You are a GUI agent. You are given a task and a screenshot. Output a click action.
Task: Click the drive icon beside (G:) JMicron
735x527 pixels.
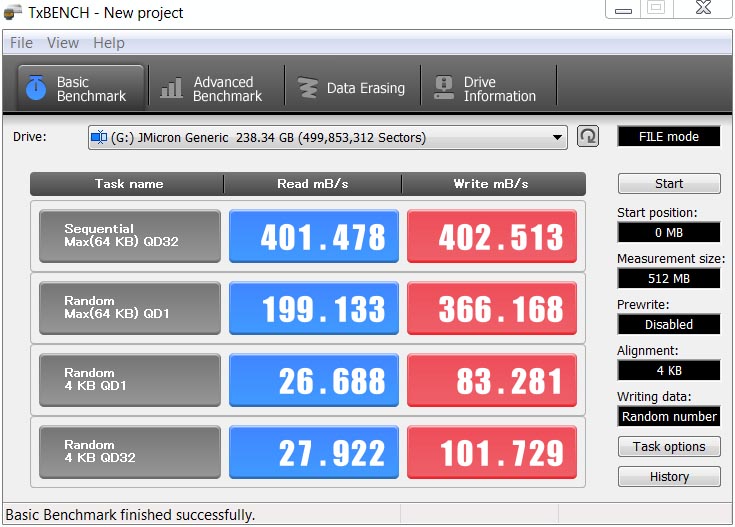click(x=99, y=137)
